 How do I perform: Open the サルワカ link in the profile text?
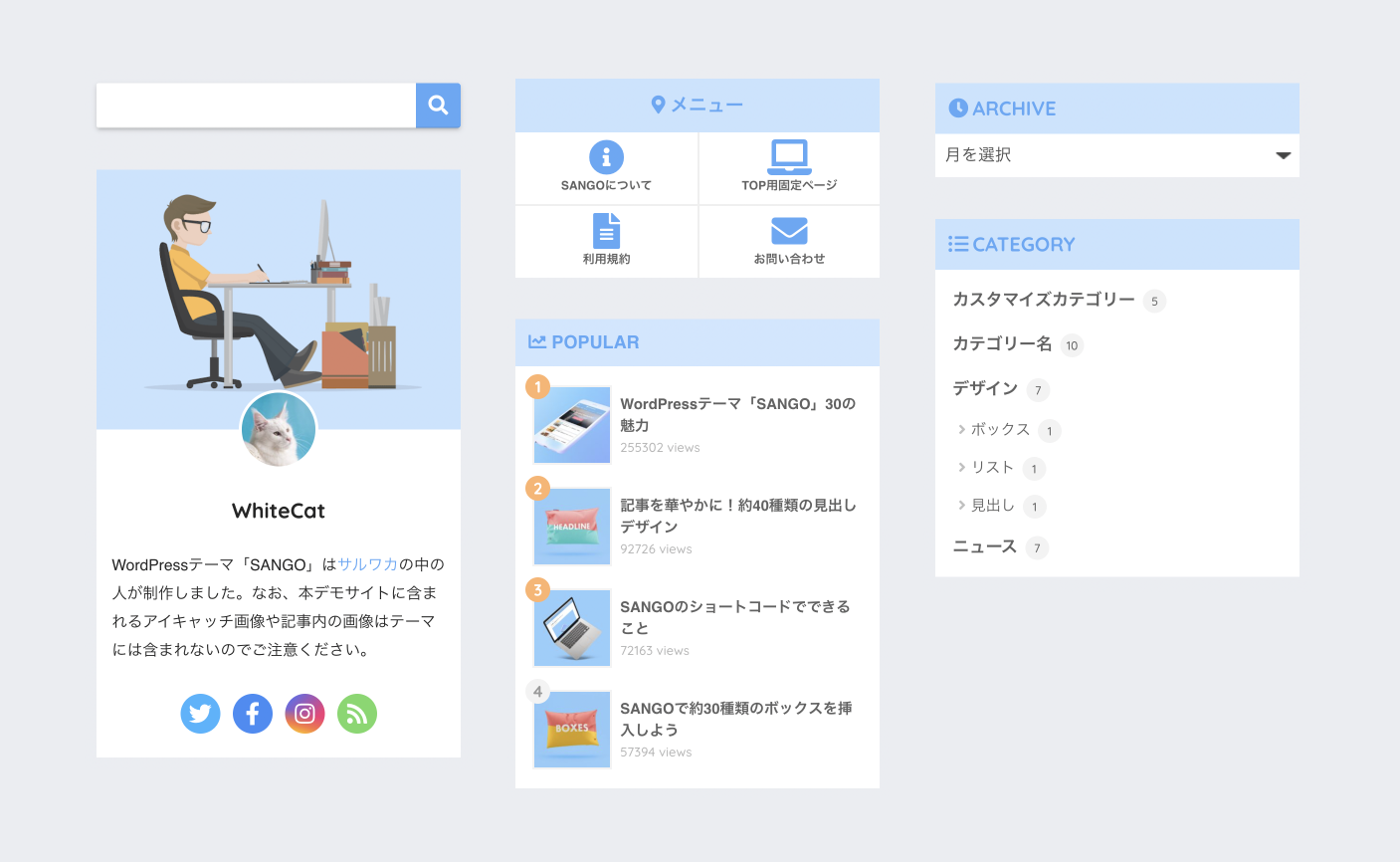tap(368, 563)
